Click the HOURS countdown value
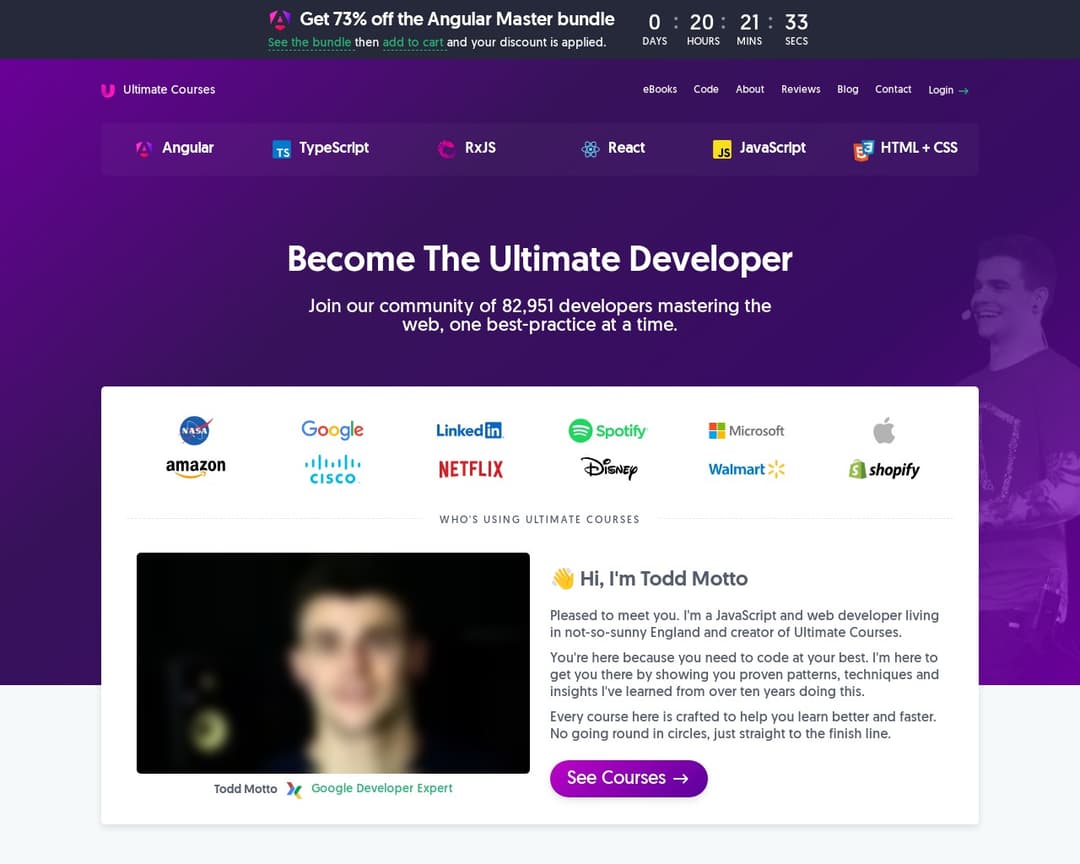1080x864 pixels. [702, 23]
